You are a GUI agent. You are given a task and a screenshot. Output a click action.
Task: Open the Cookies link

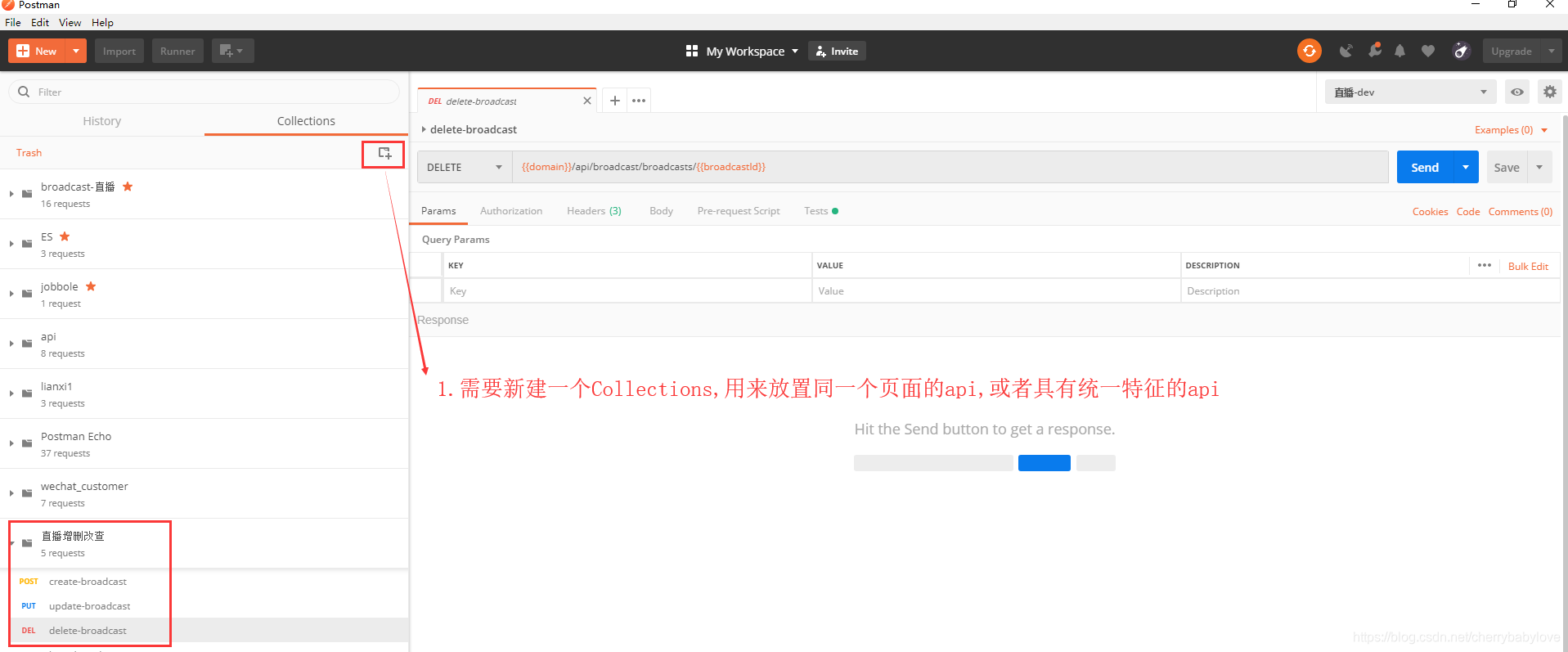point(1430,212)
